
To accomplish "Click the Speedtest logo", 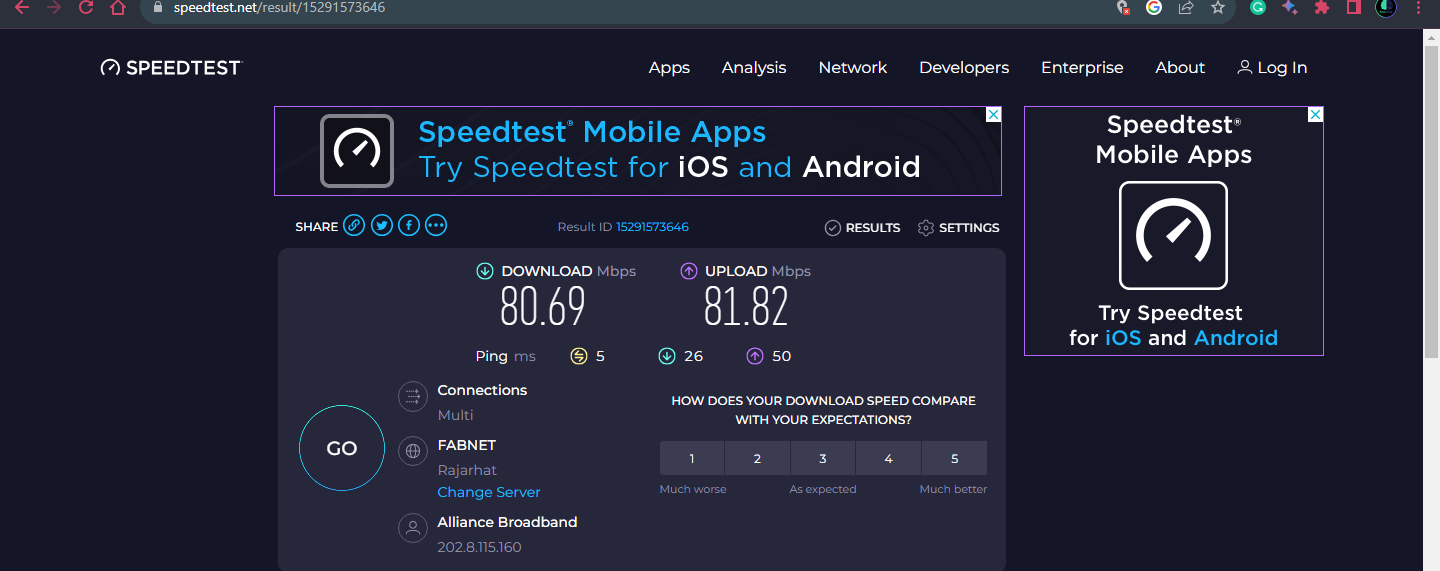I will pos(171,67).
